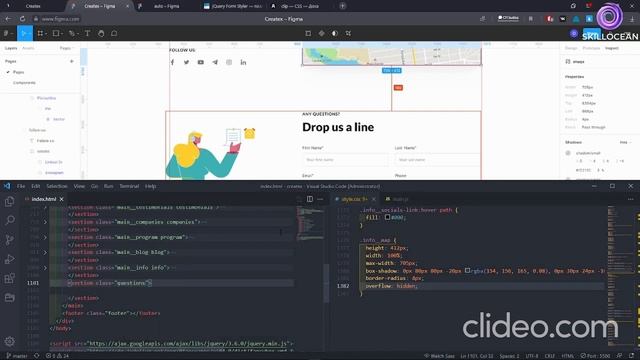Open a new browser tab

[x=342, y=6]
